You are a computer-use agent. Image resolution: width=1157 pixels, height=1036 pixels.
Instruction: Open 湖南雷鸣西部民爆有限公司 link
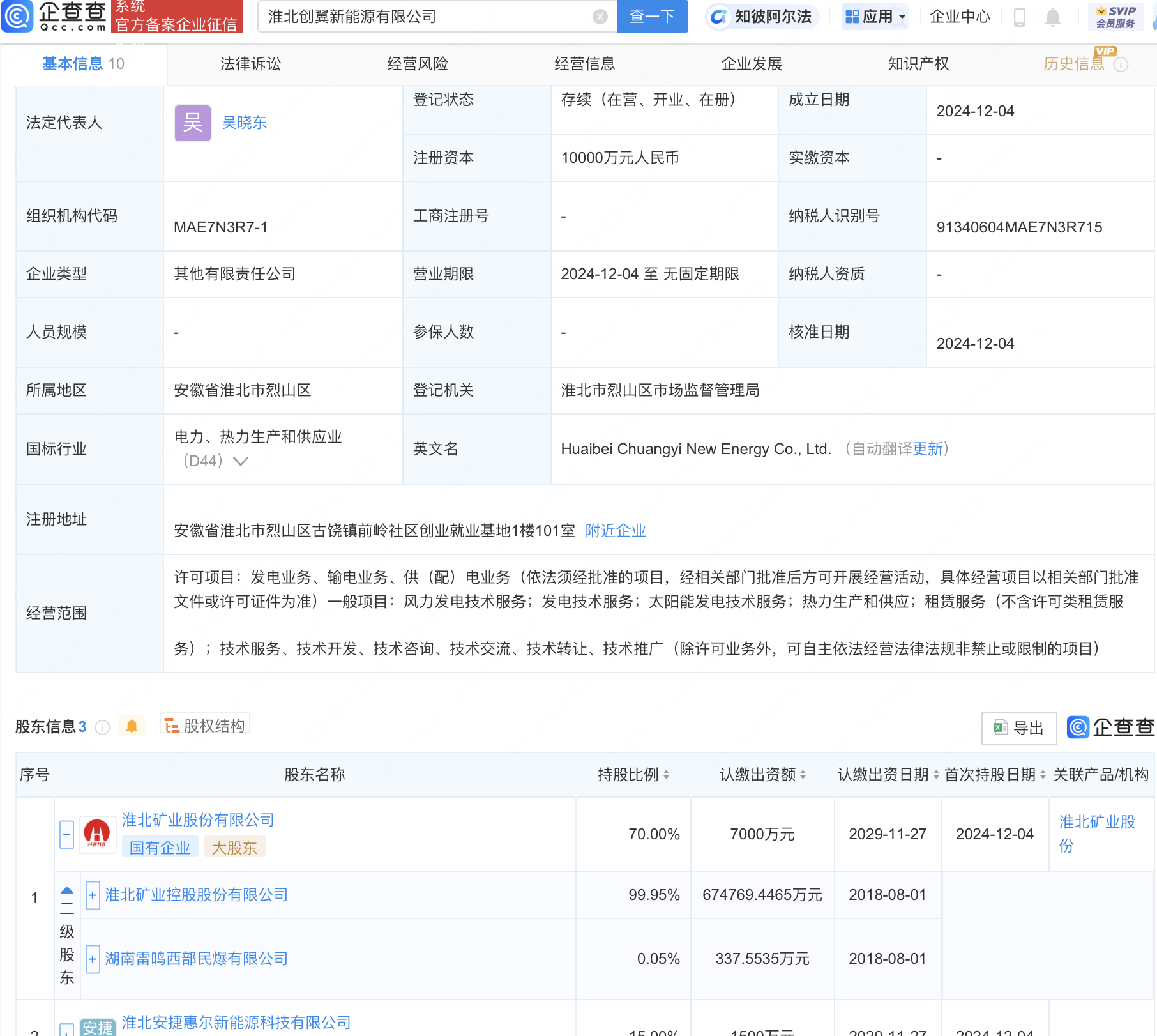(x=197, y=959)
